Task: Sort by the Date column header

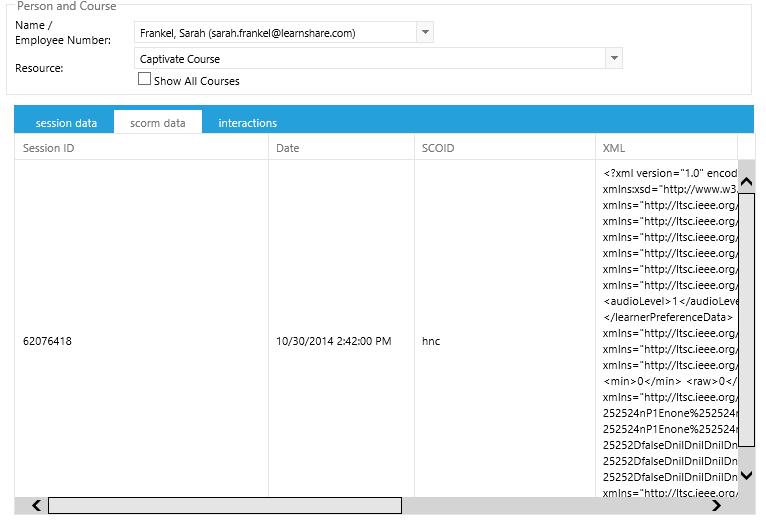Action: [340, 148]
